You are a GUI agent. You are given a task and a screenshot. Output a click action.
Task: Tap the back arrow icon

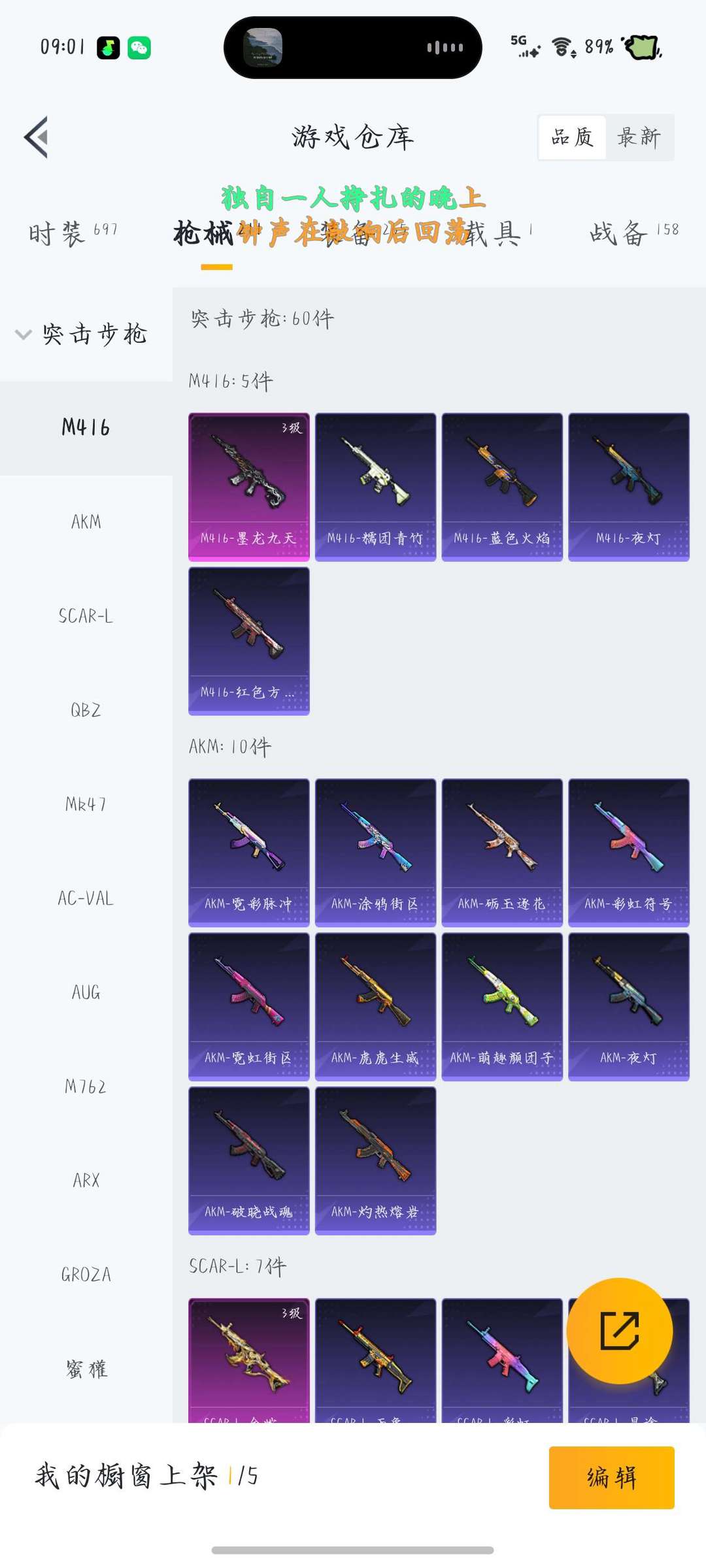tap(37, 137)
